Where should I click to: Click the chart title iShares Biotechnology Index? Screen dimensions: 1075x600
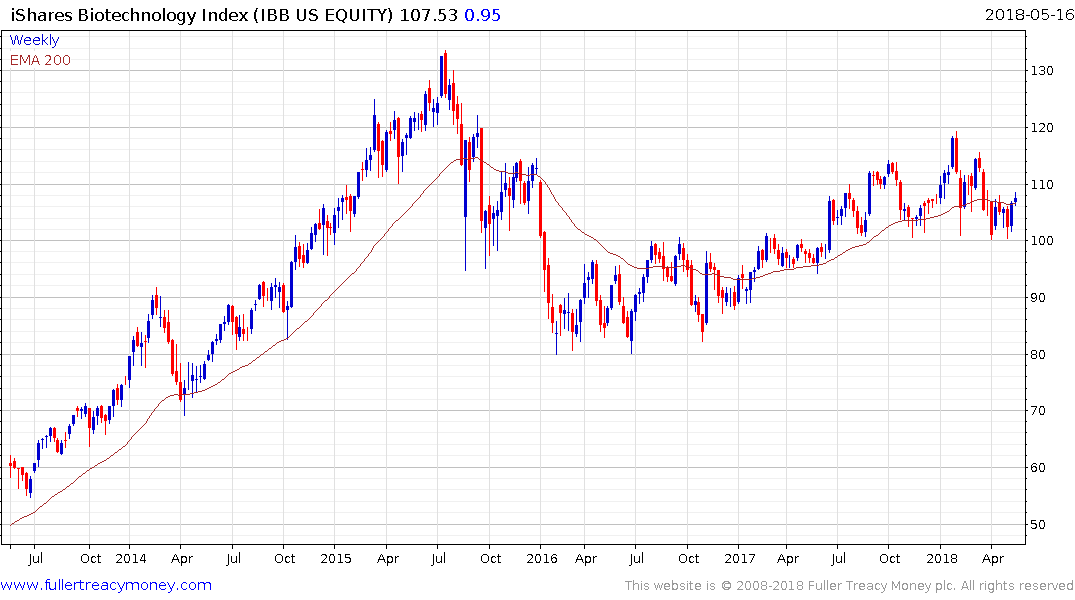pos(130,15)
